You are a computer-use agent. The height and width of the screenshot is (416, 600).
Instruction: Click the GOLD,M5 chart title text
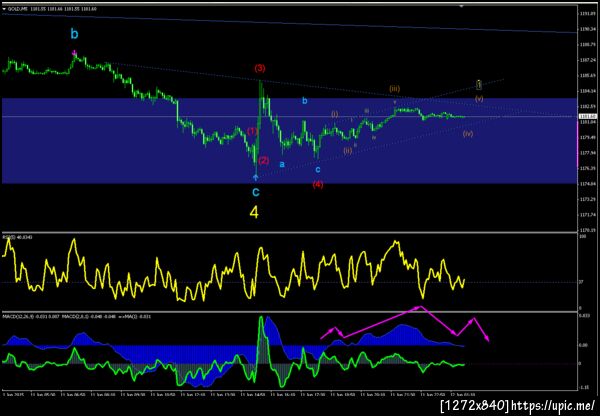click(x=18, y=8)
